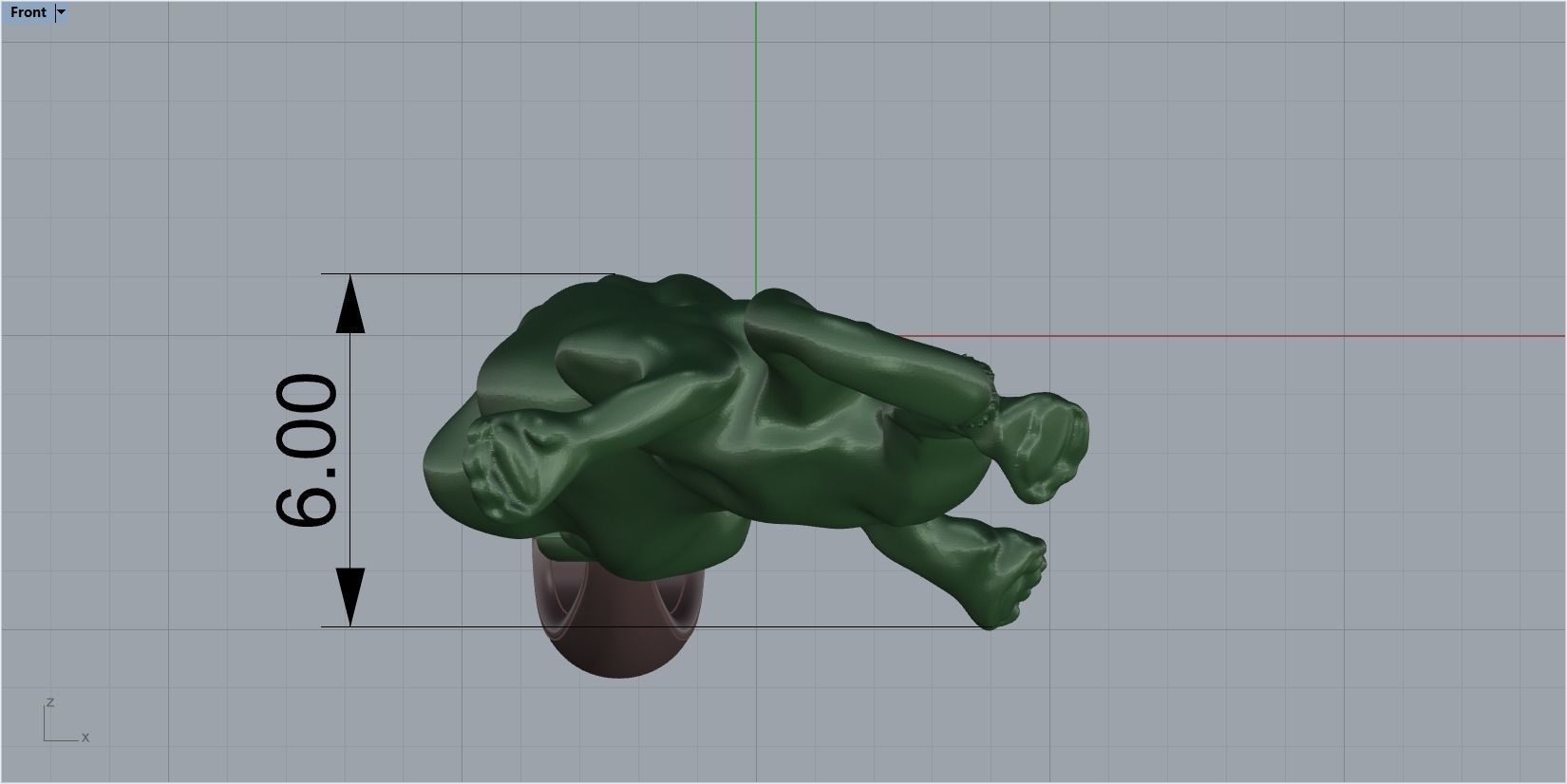The image size is (1567, 784).
Task: Select the green sculpted figure model
Action: [x=755, y=452]
